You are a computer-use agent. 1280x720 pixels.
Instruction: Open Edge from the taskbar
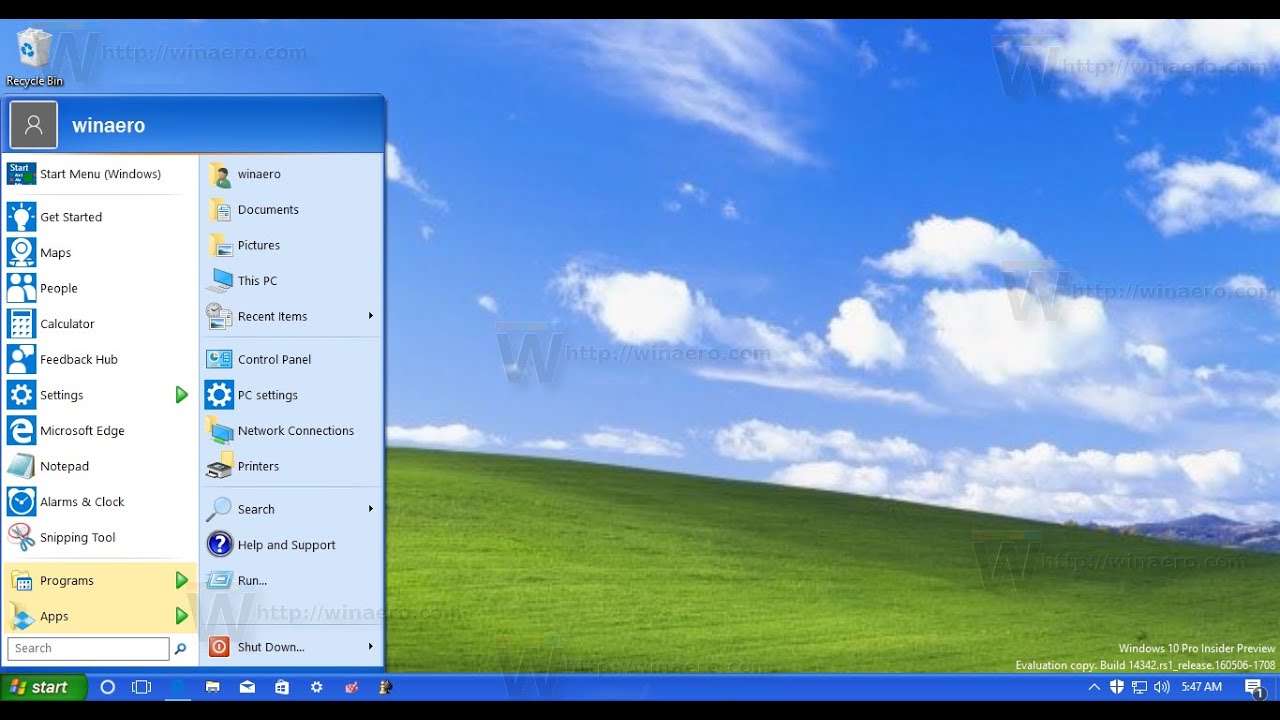coord(179,687)
